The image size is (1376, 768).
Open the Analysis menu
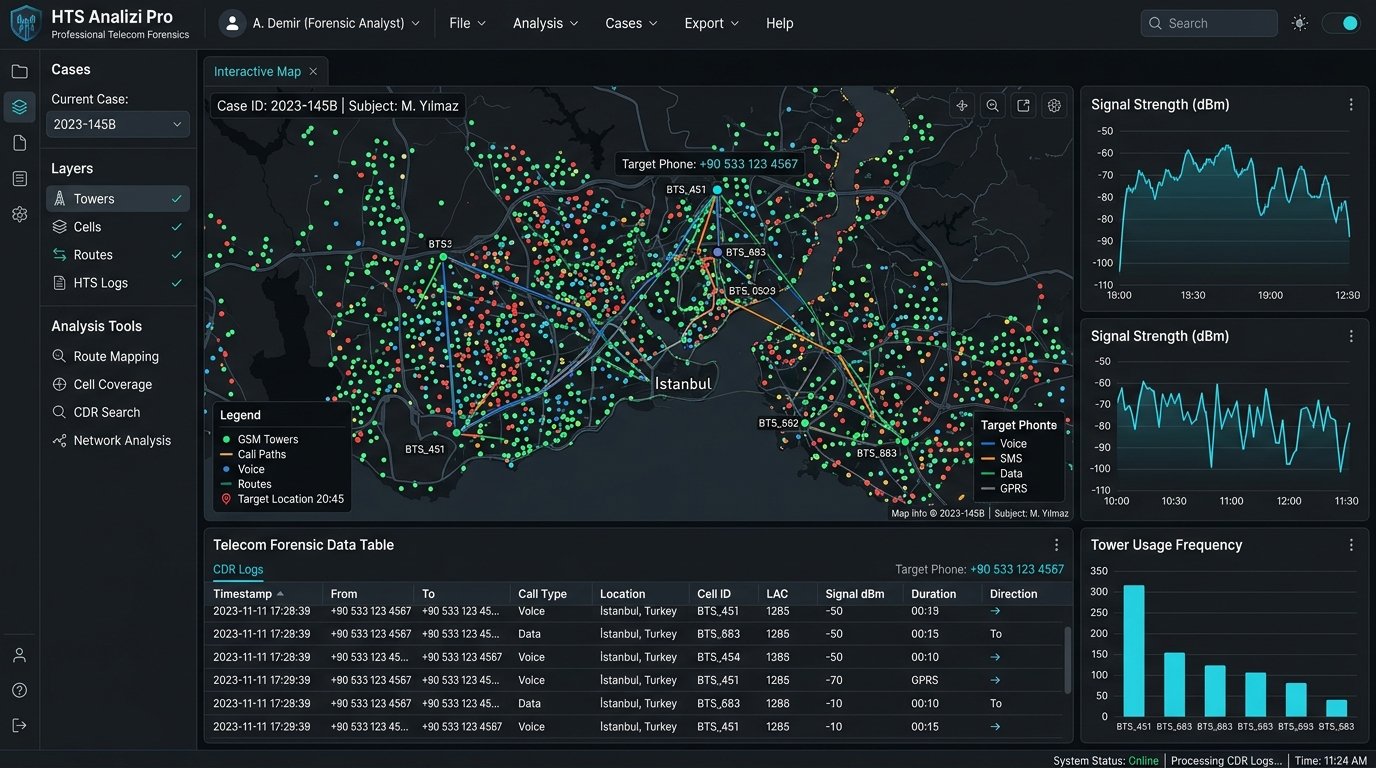(545, 23)
